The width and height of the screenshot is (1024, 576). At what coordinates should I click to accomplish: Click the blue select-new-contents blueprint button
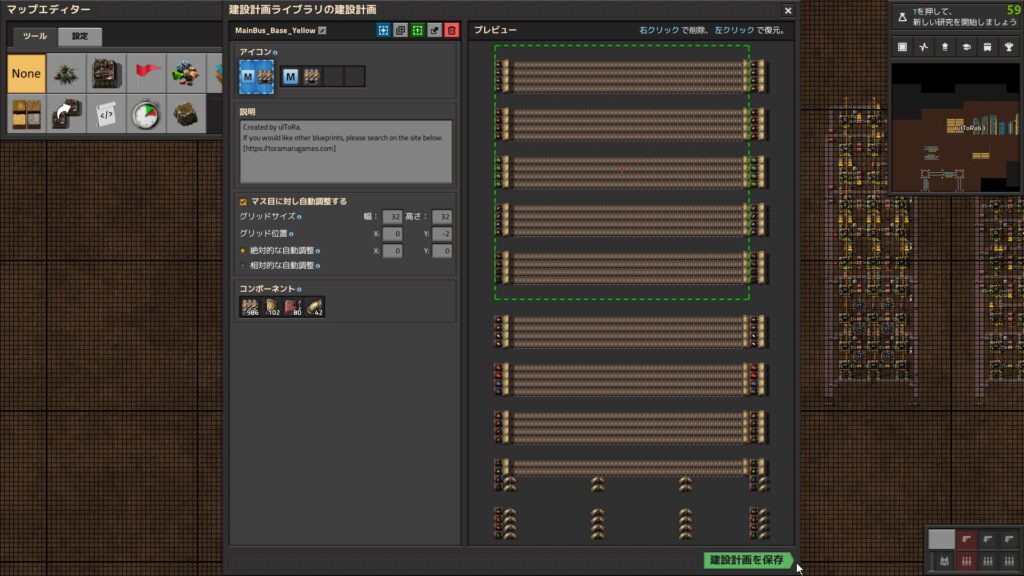[x=383, y=30]
